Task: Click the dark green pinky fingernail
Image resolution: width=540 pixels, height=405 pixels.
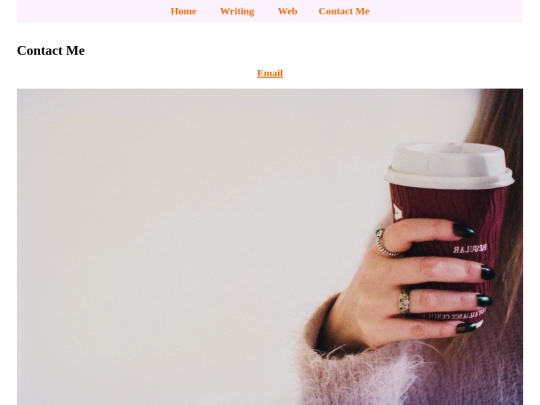Action: (466, 328)
